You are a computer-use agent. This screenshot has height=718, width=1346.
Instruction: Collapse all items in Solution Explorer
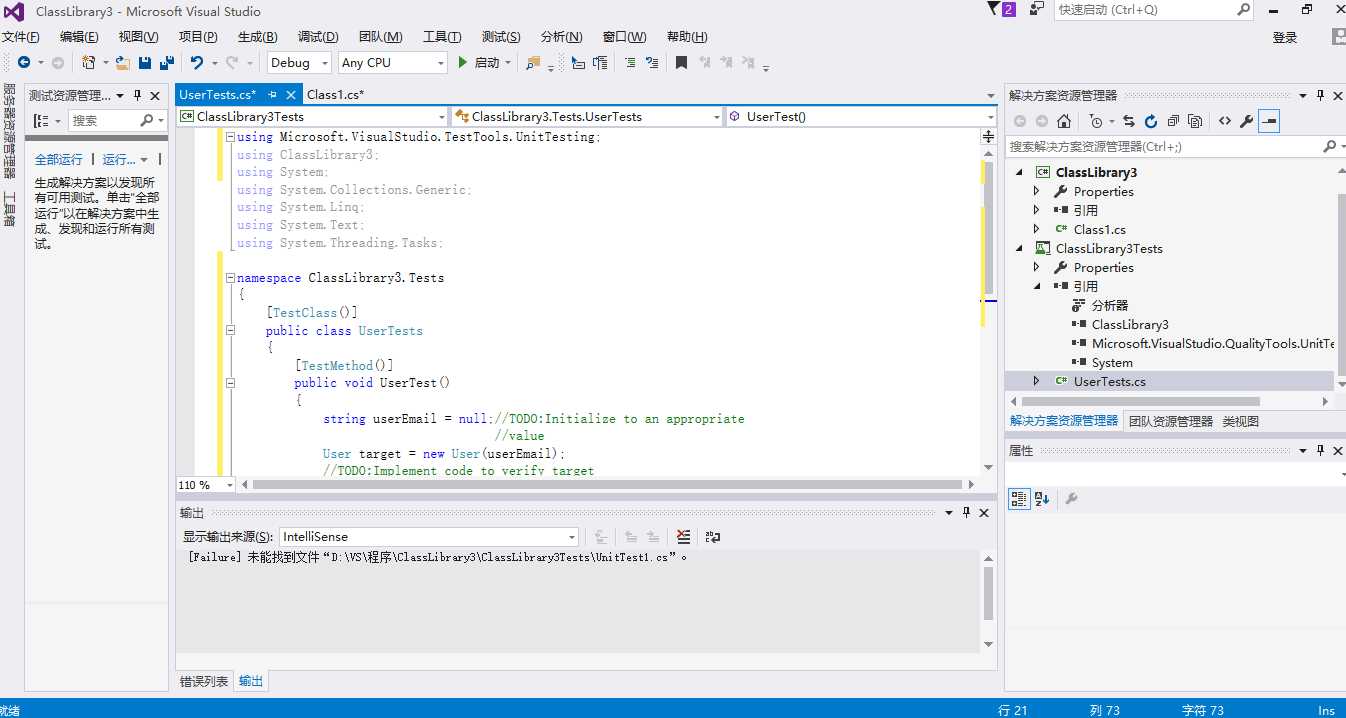tap(1173, 121)
